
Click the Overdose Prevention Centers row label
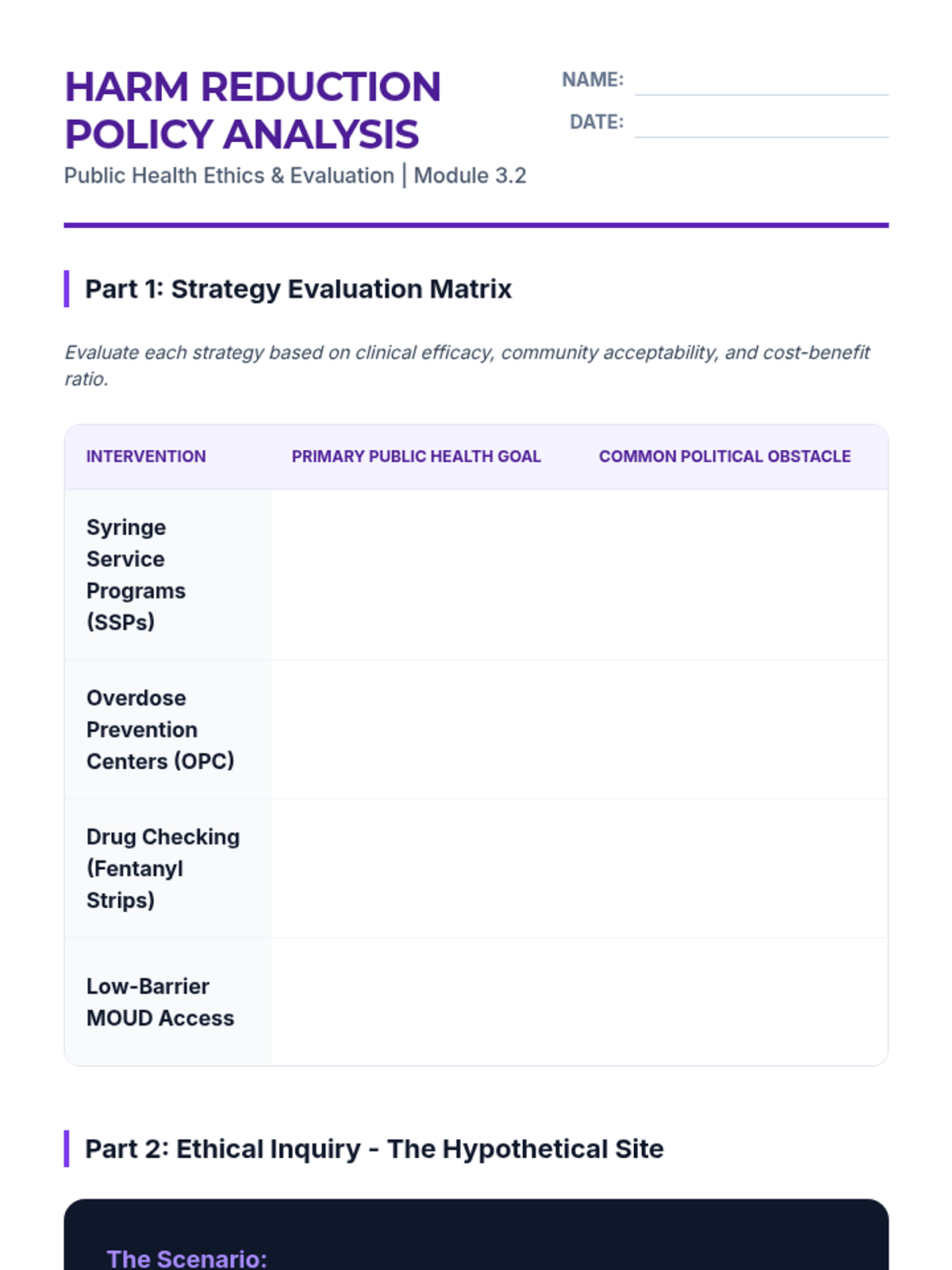point(159,729)
